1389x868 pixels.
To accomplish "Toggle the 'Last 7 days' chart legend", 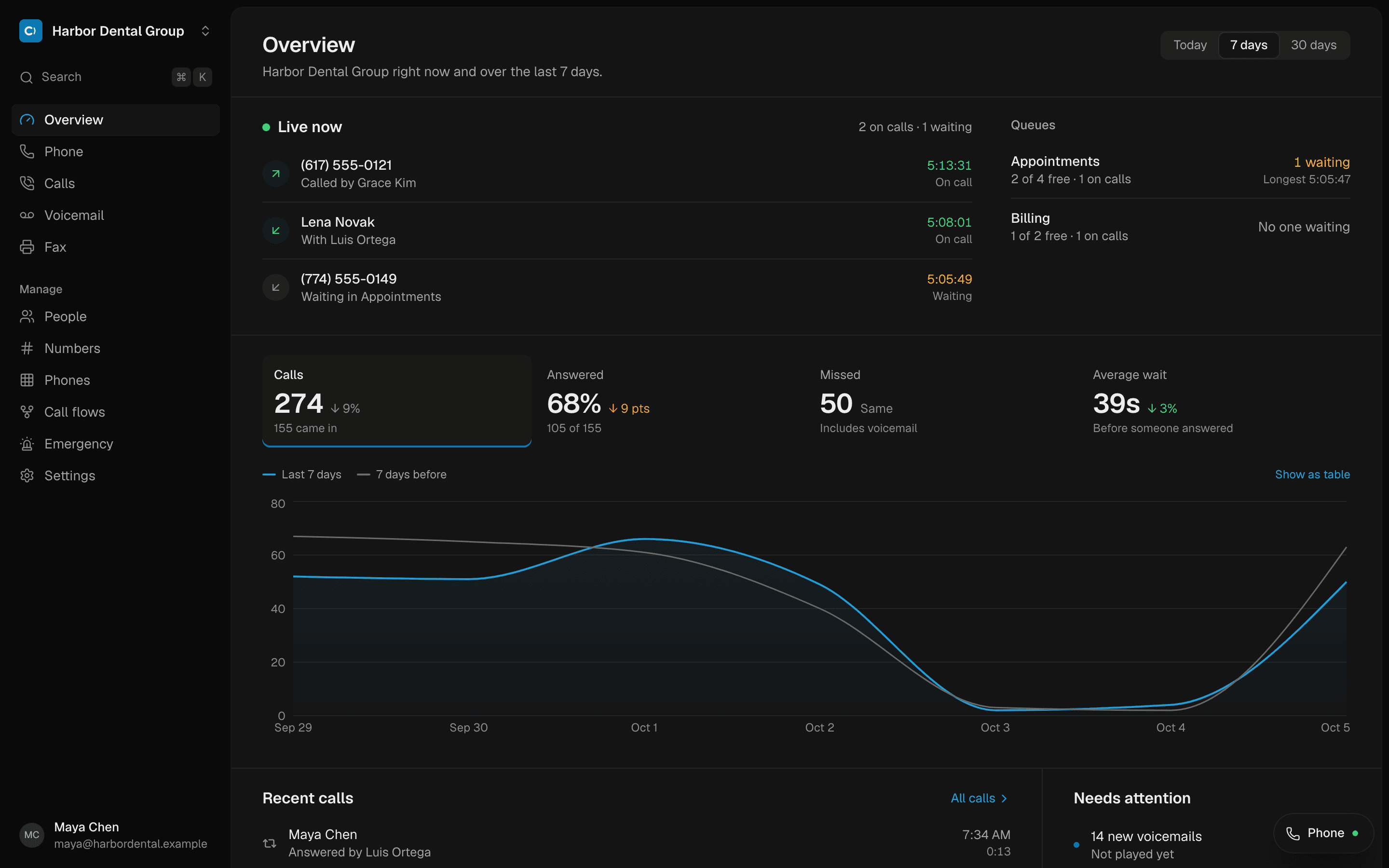I will coord(302,474).
